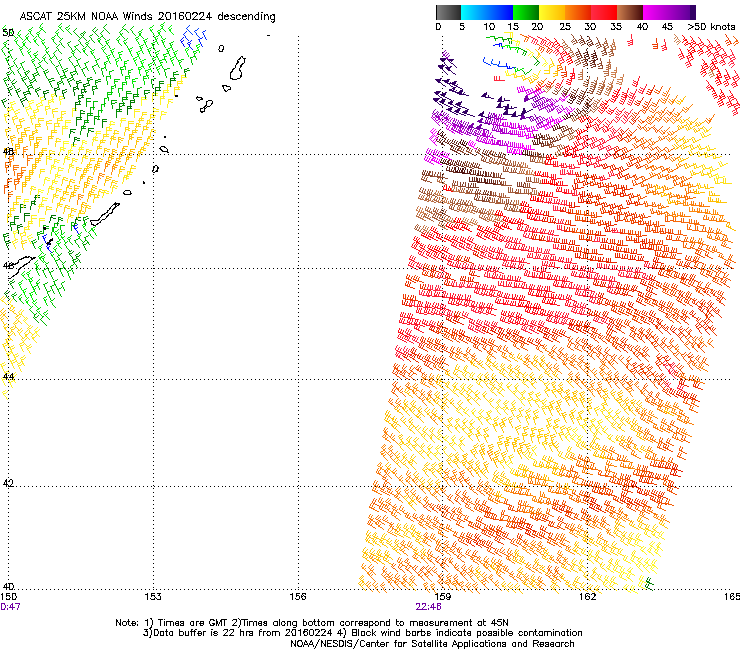Click the '40' label under the color bar
Image resolution: width=740 pixels, height=650 pixels.
pos(642,26)
